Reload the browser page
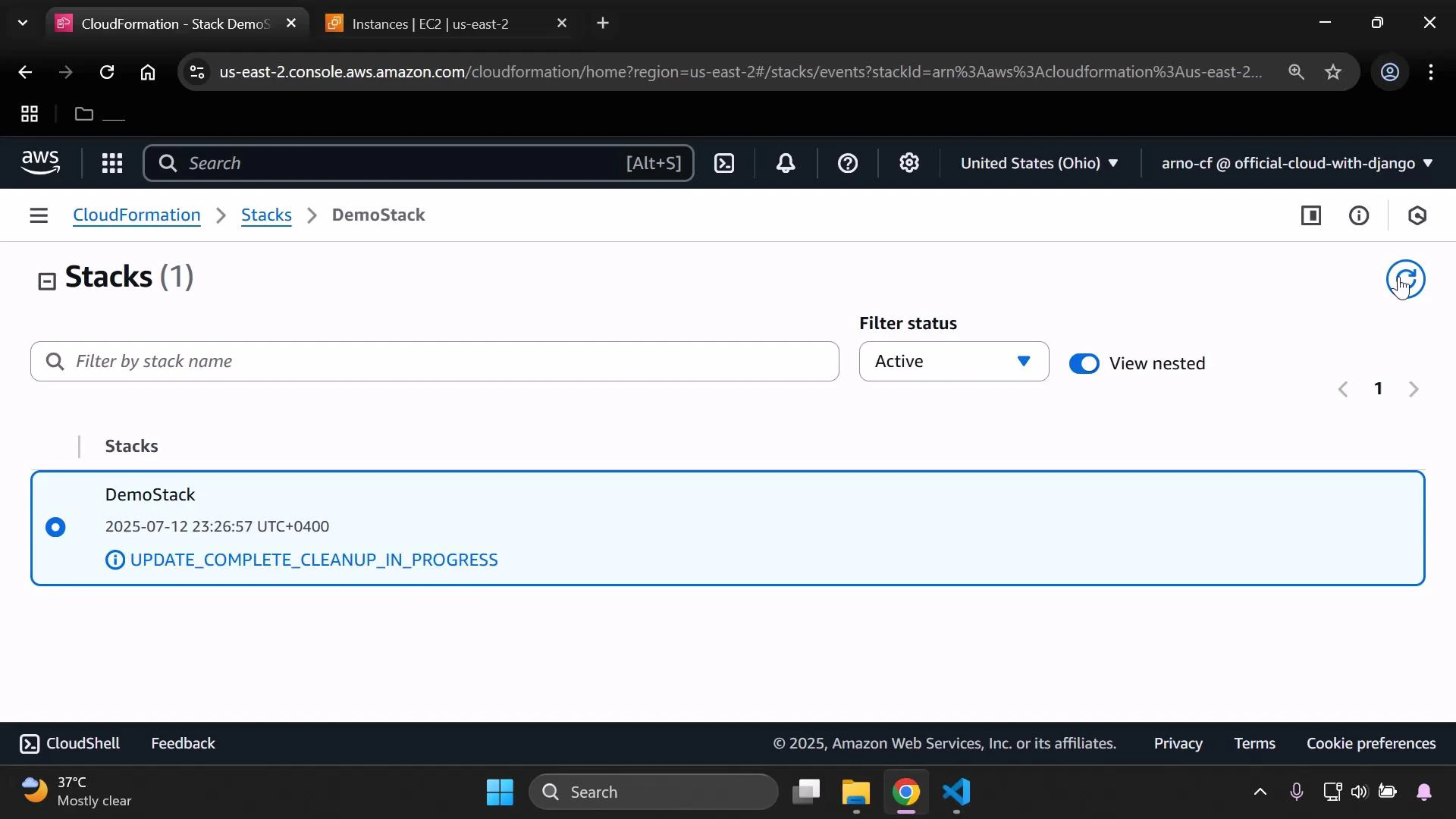The image size is (1456, 819). (x=107, y=72)
